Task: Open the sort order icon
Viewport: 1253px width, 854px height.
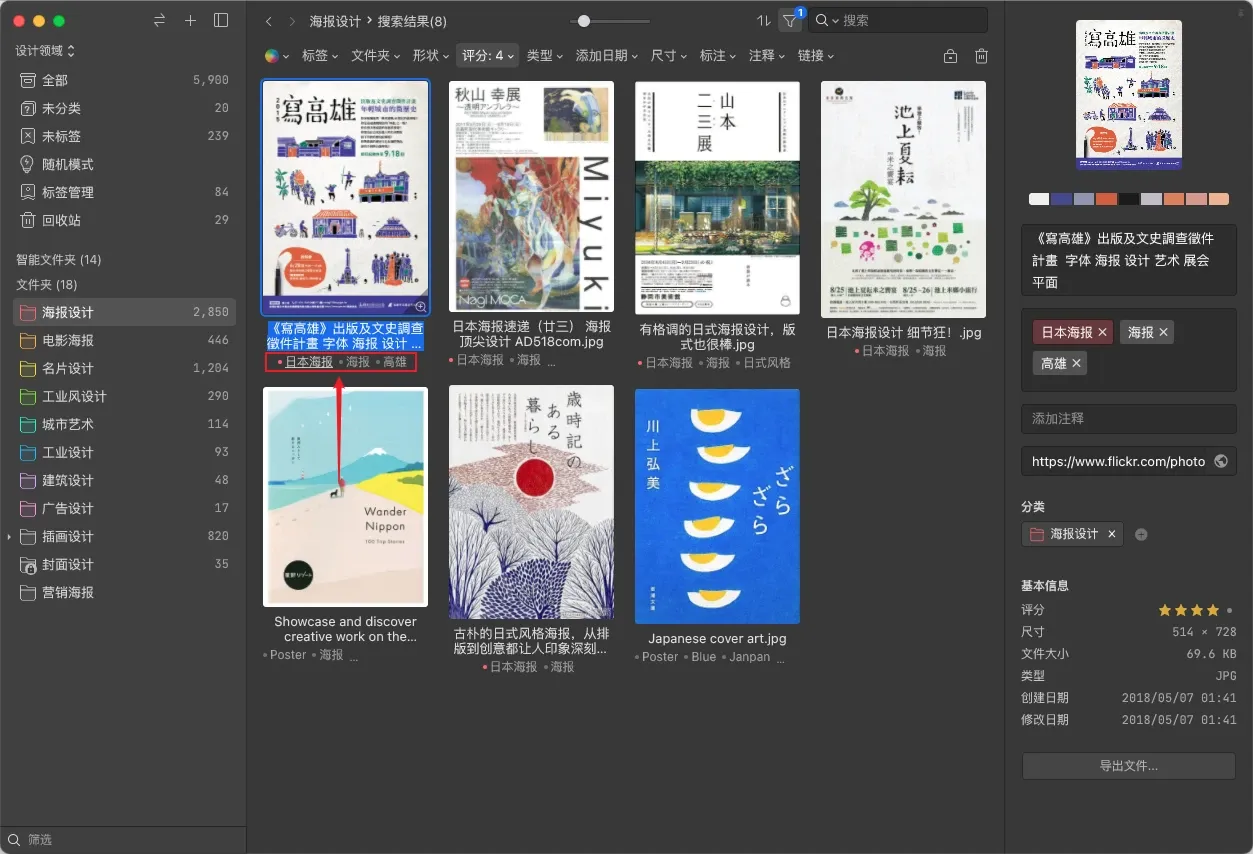Action: pos(764,21)
